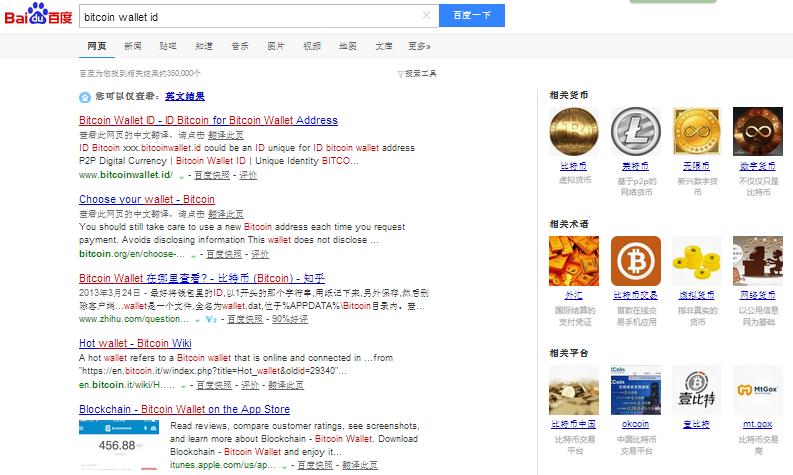793x475 pixels.
Task: Click the MtGox logo icon
Action: point(758,390)
